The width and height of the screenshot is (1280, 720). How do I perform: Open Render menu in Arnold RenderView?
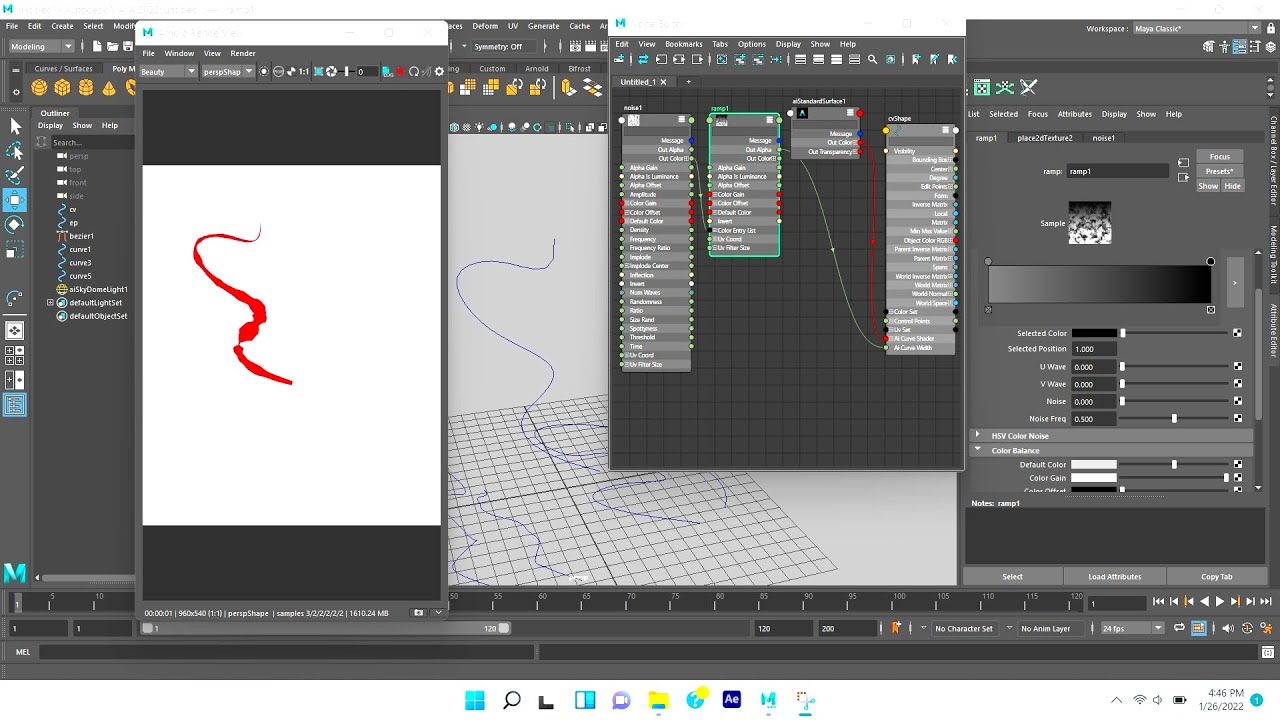(x=243, y=53)
